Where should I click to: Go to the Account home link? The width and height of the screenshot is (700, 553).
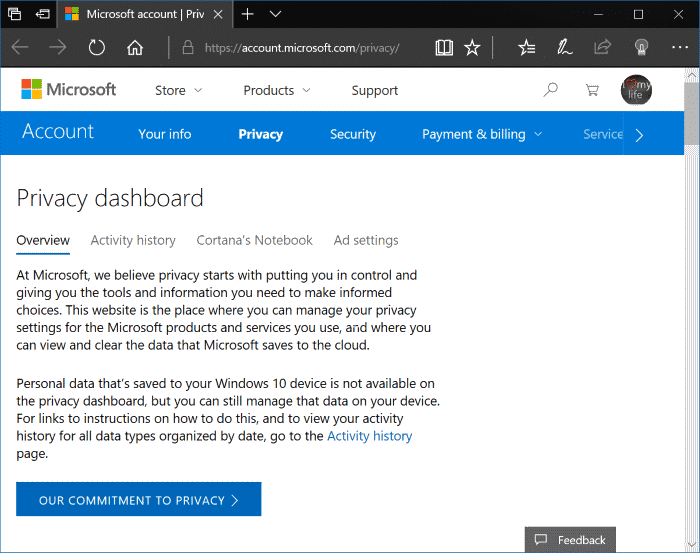(x=58, y=132)
